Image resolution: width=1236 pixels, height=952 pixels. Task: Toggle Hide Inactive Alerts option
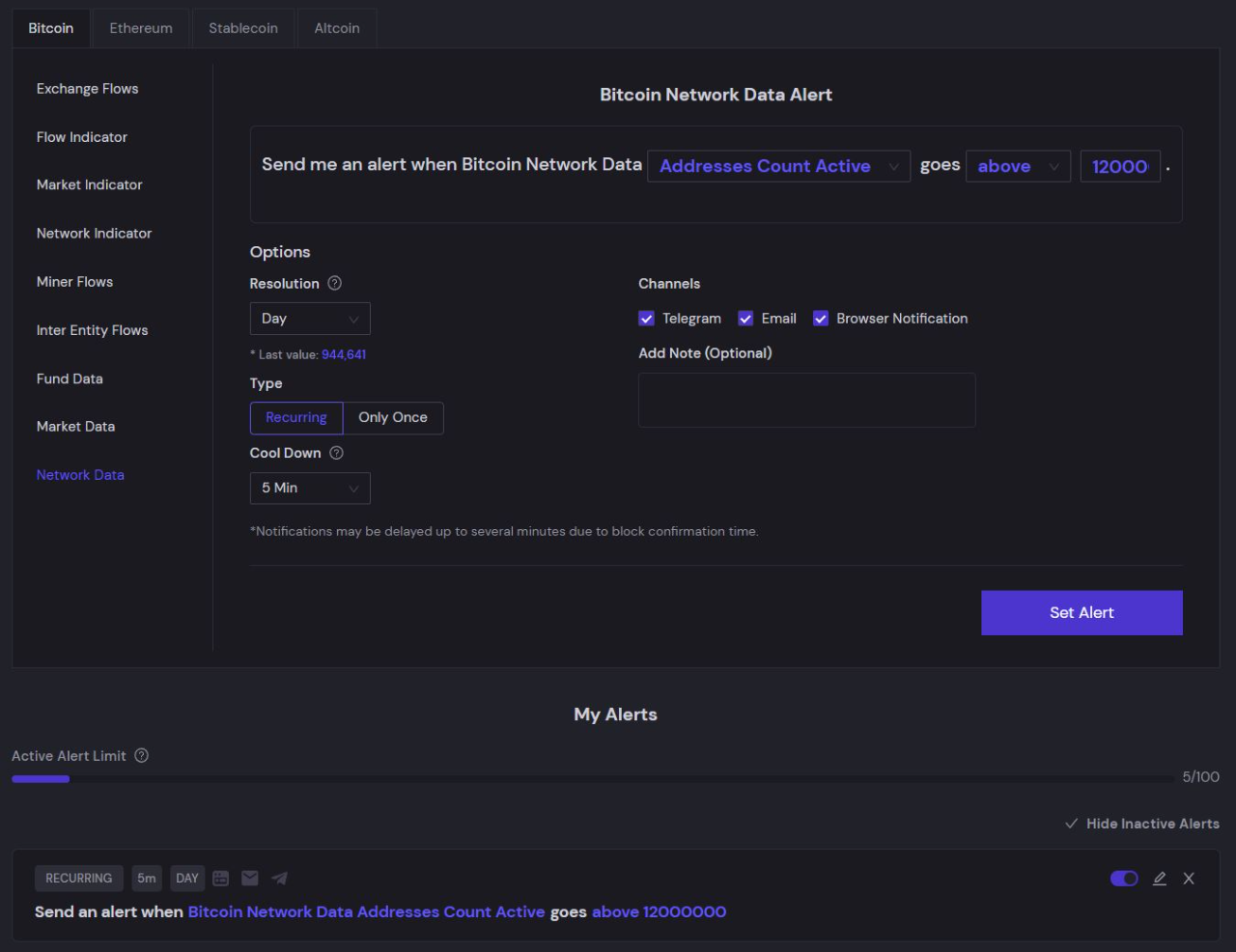pos(1142,824)
